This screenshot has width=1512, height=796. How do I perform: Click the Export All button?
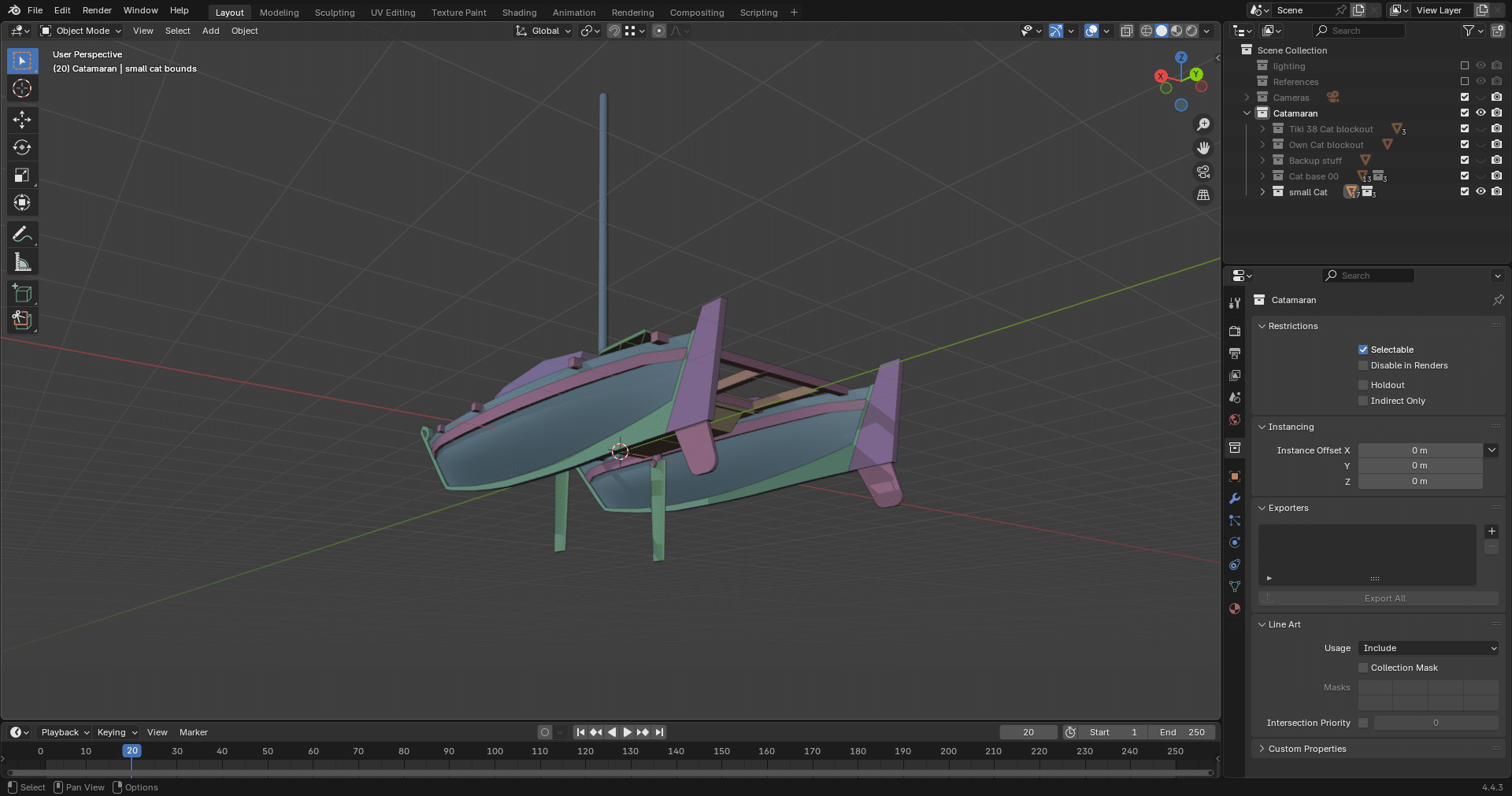[1384, 598]
